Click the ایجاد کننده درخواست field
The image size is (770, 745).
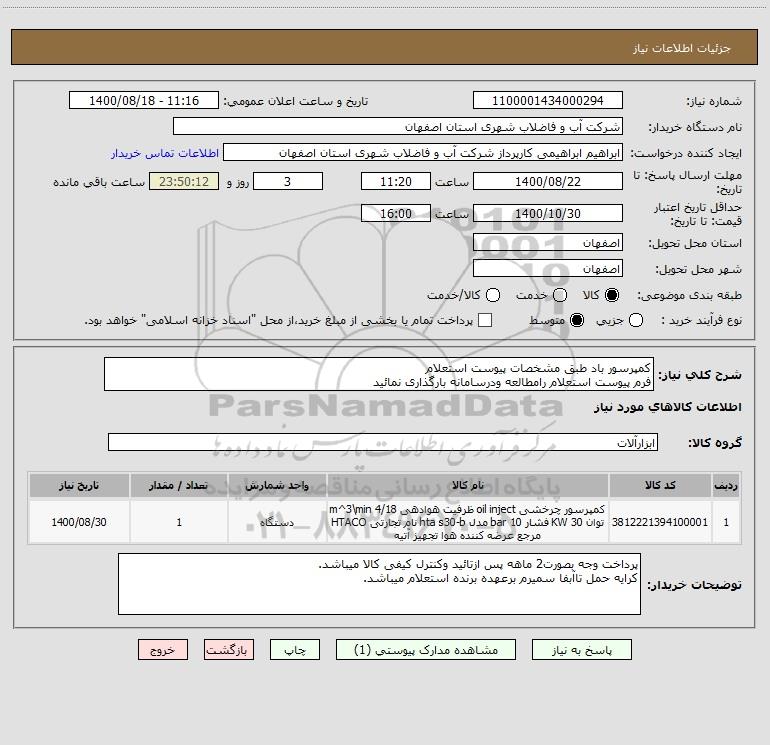[x=423, y=153]
